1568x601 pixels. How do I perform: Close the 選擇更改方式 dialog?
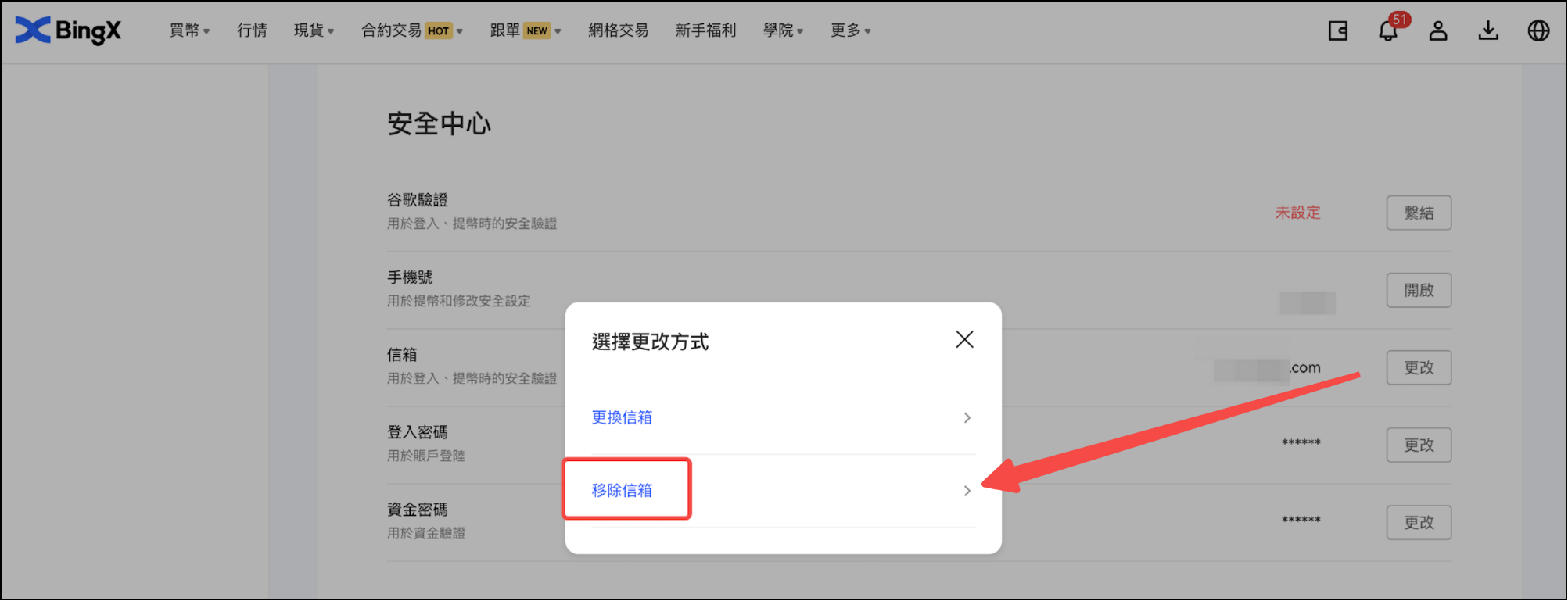coord(964,339)
